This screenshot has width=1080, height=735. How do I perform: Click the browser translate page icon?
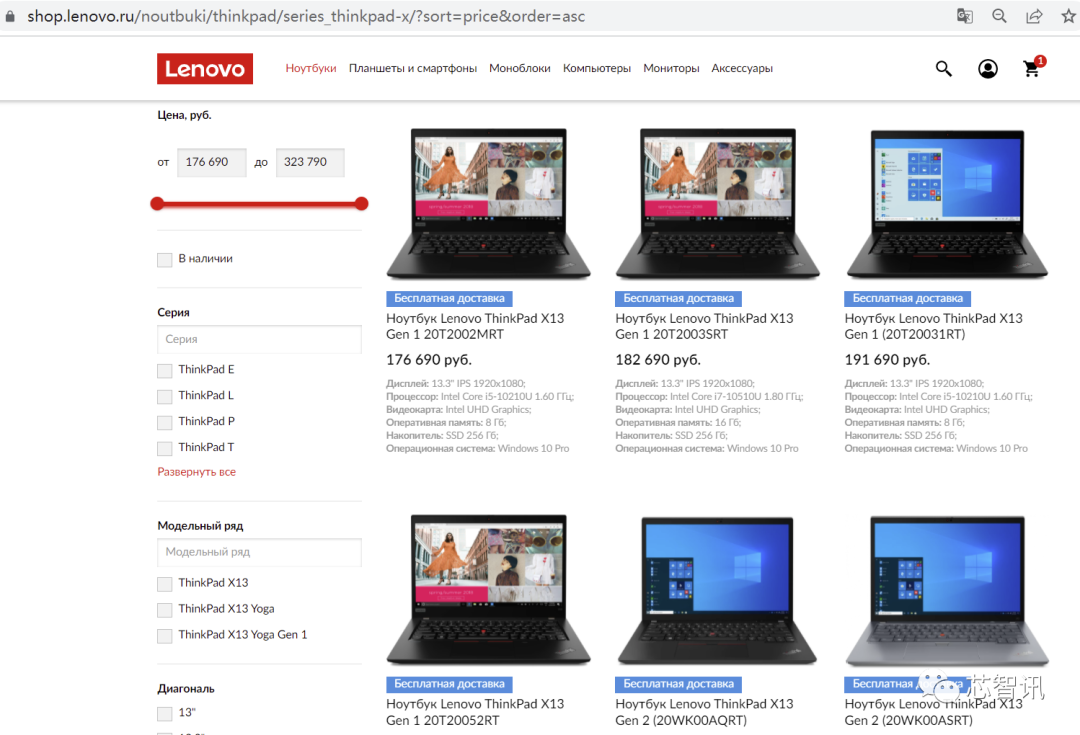(x=965, y=16)
